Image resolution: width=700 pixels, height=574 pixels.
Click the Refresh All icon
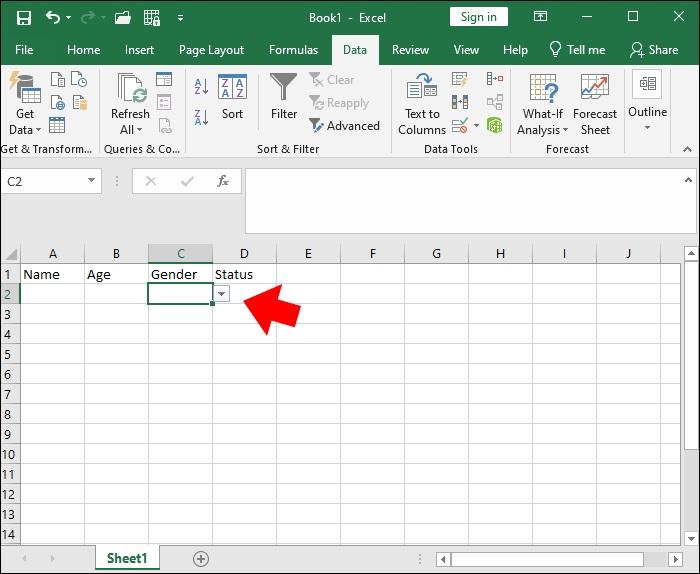pos(132,88)
